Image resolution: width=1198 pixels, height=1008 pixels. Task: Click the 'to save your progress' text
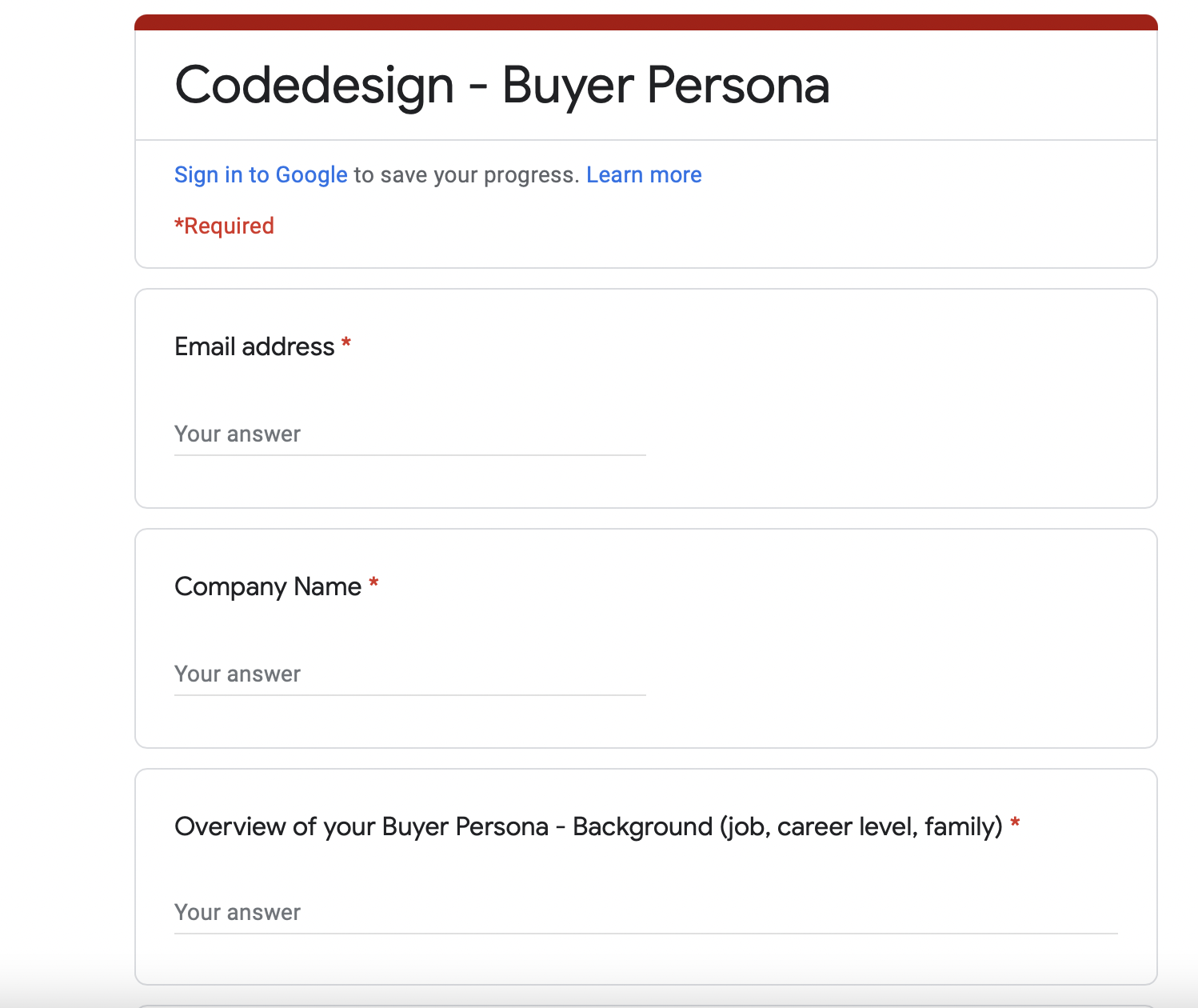click(x=466, y=175)
